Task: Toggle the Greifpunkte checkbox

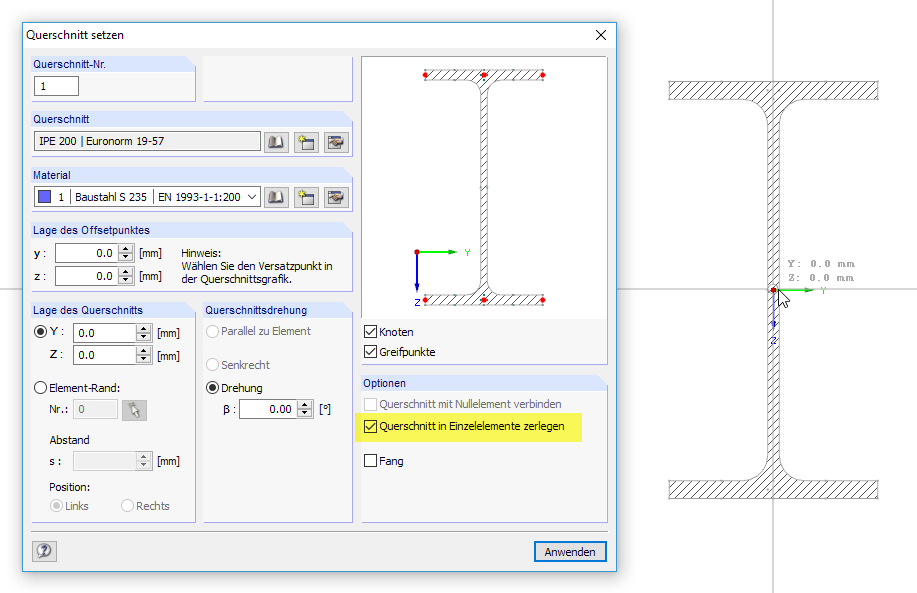Action: (370, 351)
